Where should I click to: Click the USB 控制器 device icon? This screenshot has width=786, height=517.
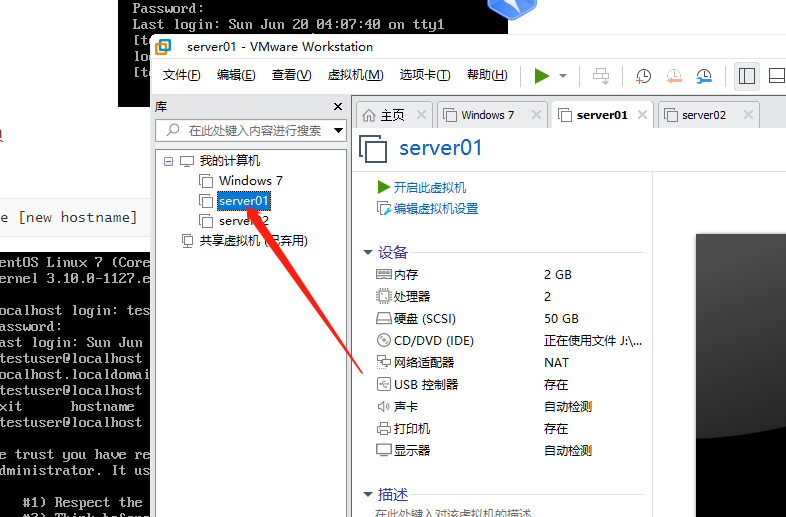tap(383, 384)
